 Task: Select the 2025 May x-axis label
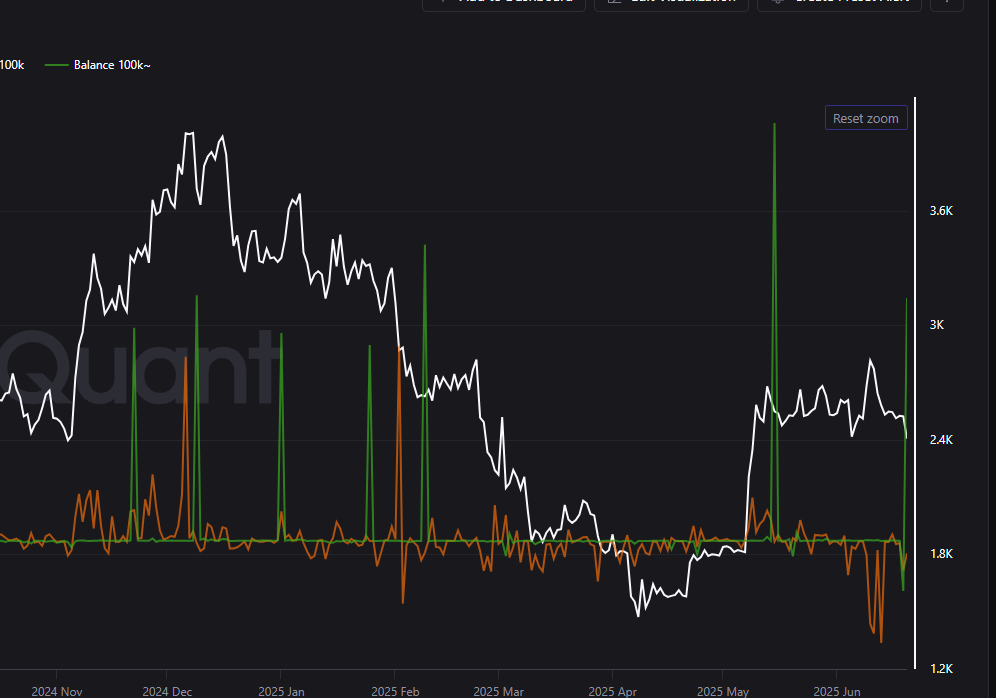pos(722,691)
